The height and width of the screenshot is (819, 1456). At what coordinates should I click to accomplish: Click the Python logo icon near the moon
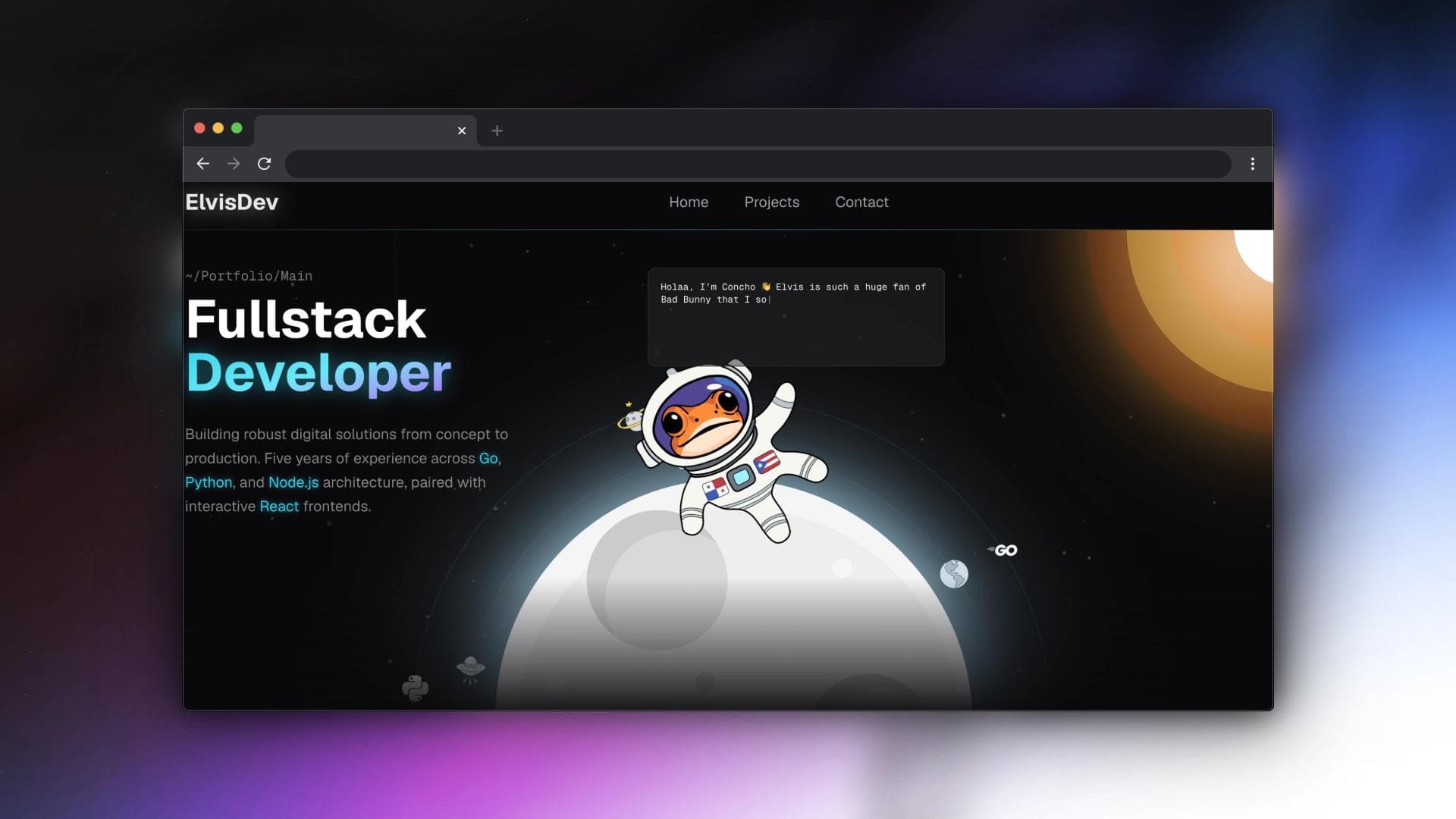(415, 688)
